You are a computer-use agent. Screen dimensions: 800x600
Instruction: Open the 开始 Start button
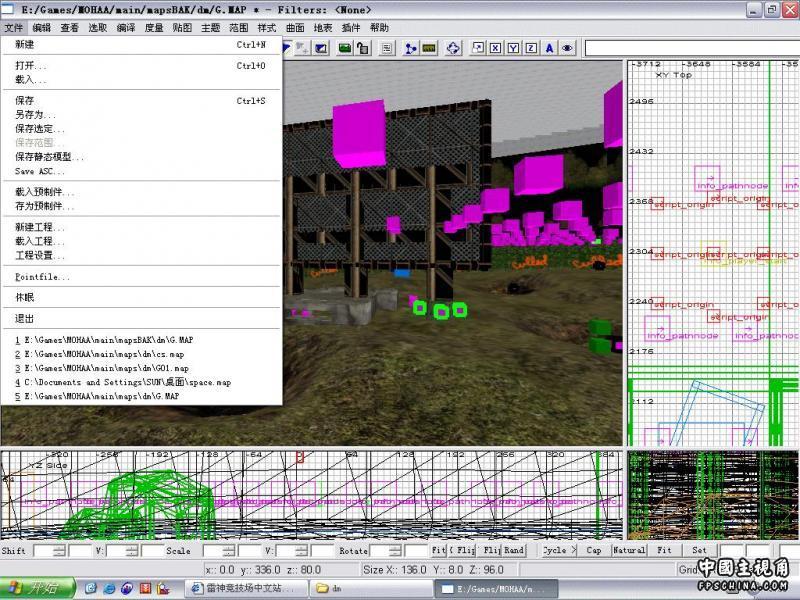[x=38, y=588]
